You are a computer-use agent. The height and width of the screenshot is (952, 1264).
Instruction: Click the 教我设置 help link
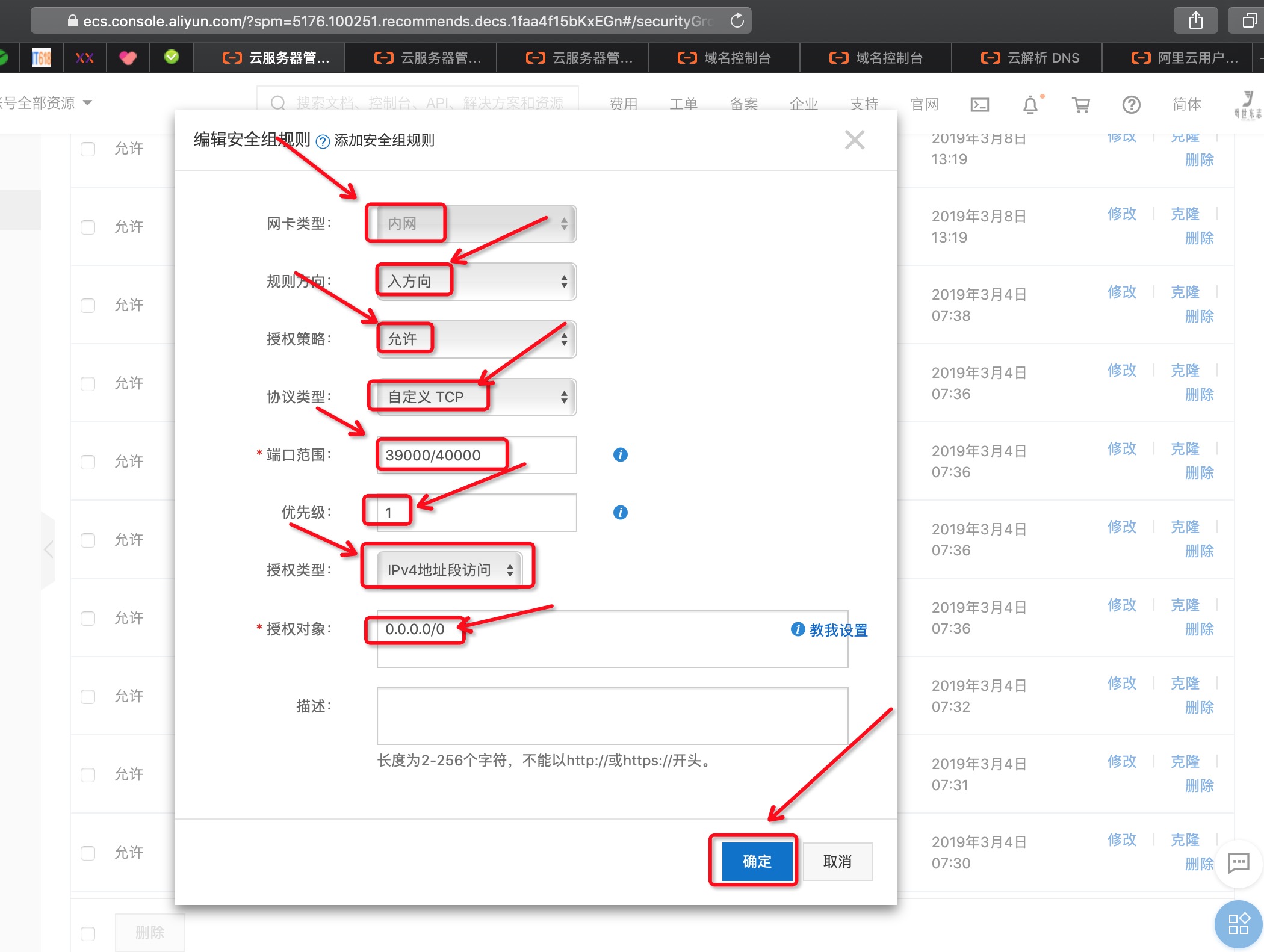click(837, 630)
